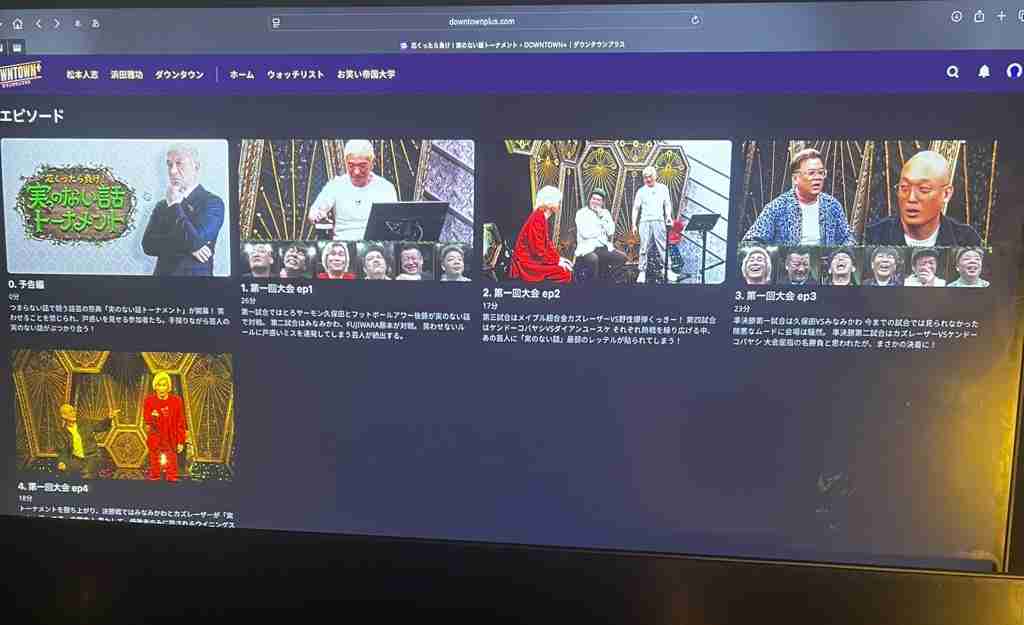This screenshot has height=625, width=1024.
Task: Play the 第一回大会 ep1 thumbnail
Action: pyautogui.click(x=357, y=210)
